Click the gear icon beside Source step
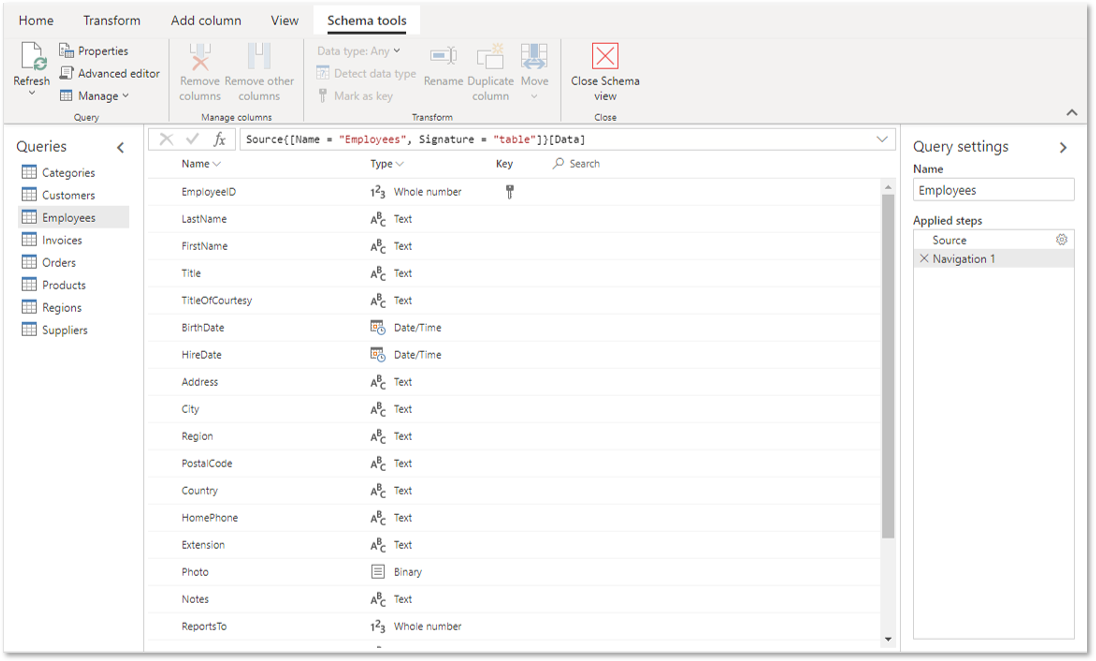Screen dimensions: 1096x661 pyautogui.click(x=1061, y=240)
